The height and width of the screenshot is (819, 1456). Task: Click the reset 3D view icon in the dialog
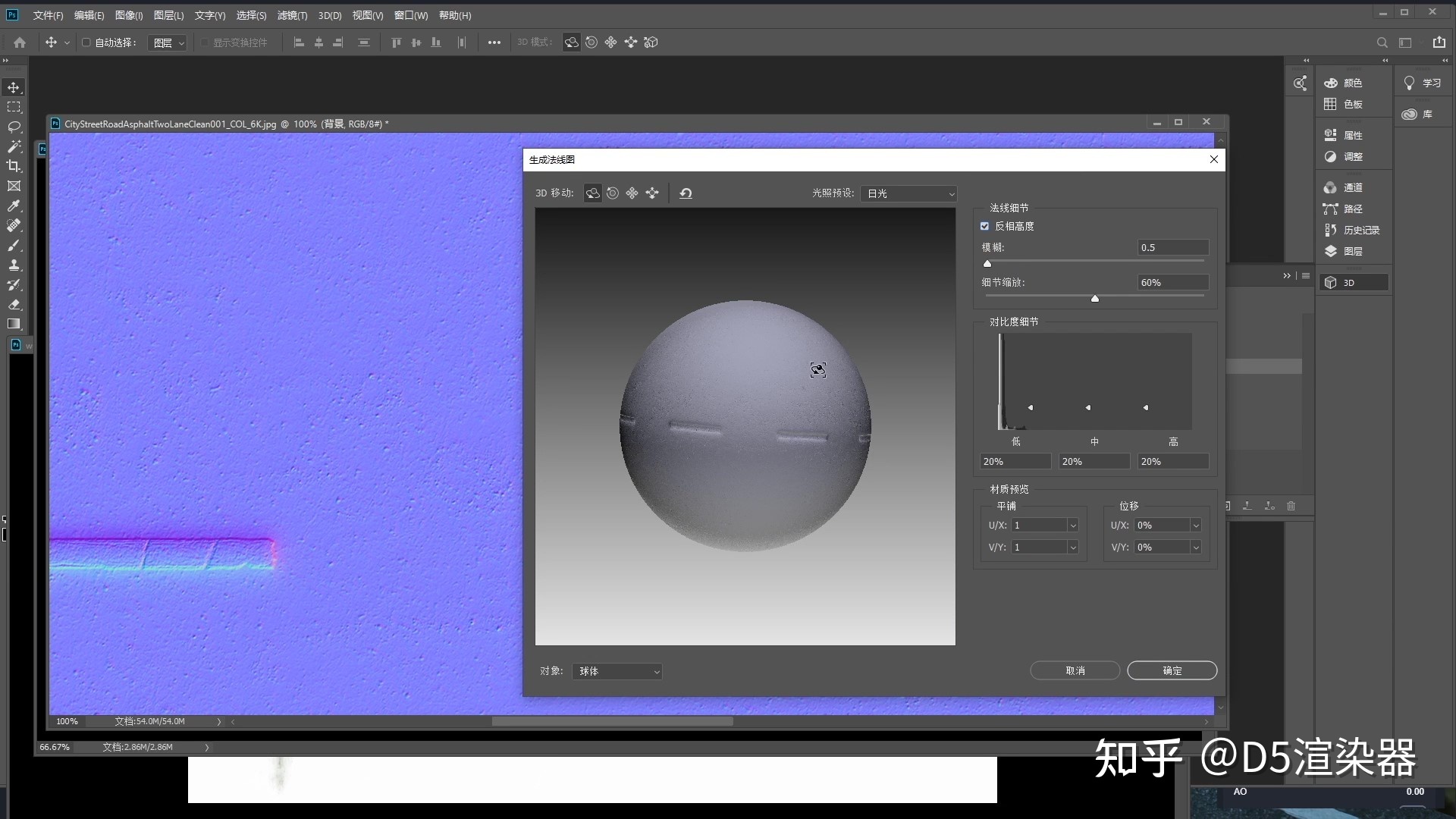[x=686, y=193]
